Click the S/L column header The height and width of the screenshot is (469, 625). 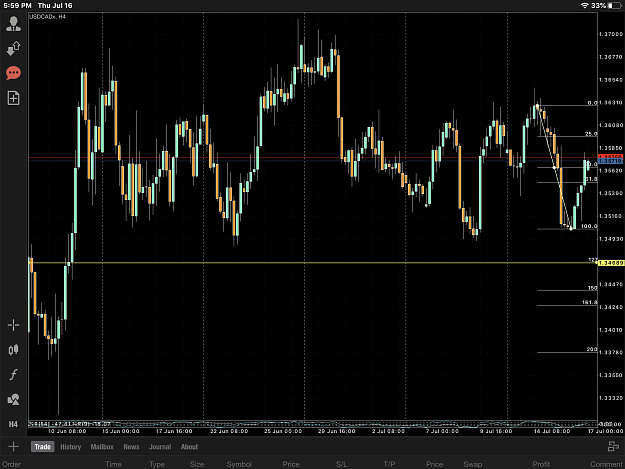pos(342,464)
